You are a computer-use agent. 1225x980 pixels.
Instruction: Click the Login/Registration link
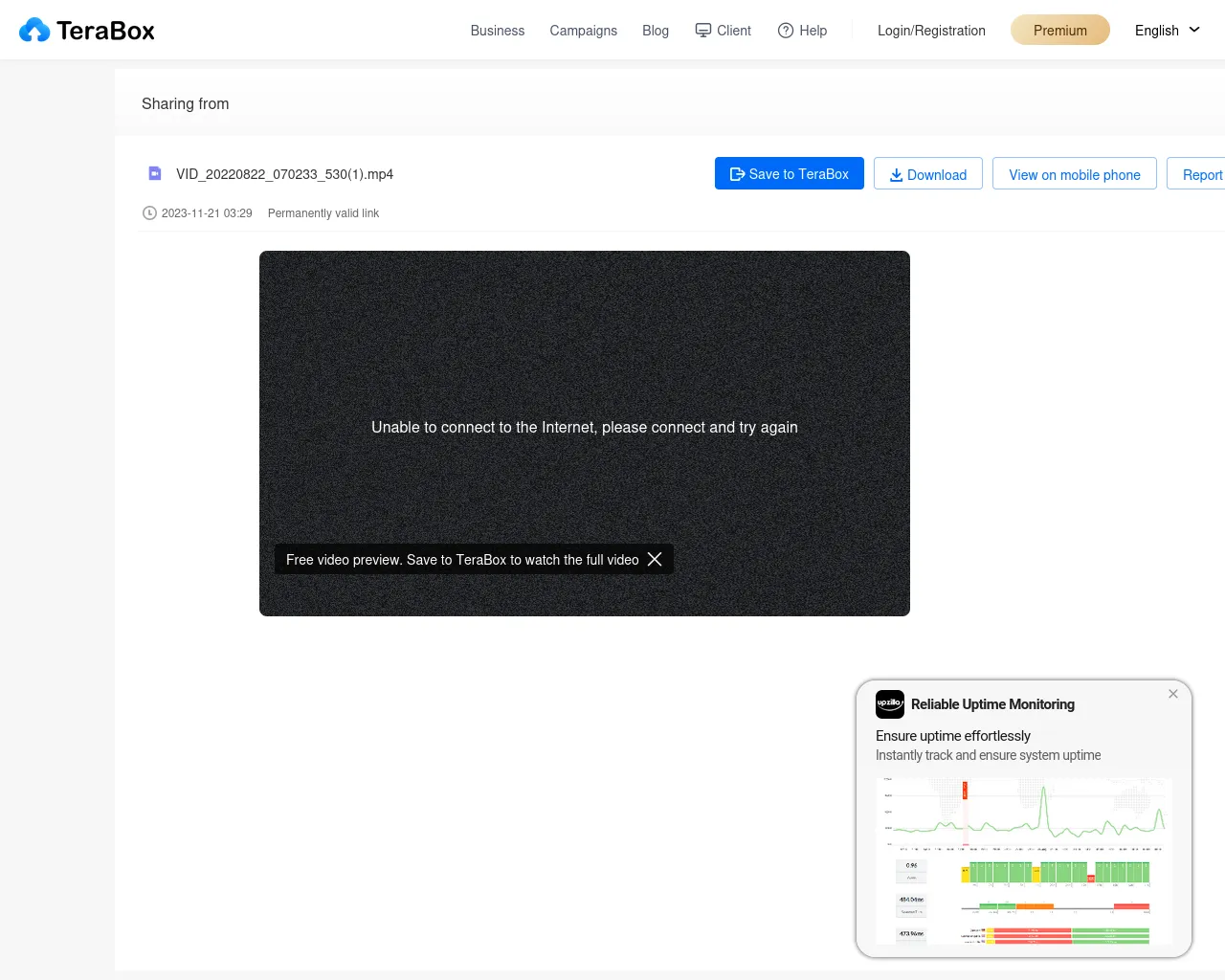pos(931,31)
